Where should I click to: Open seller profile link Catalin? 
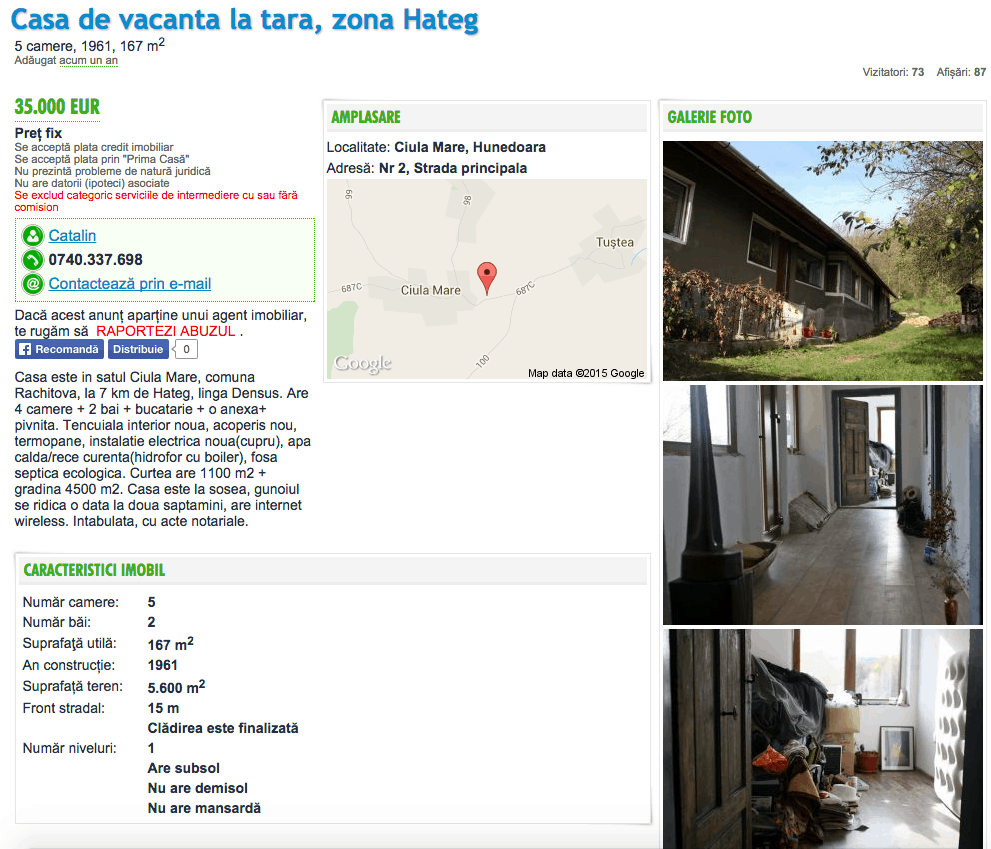[x=72, y=236]
